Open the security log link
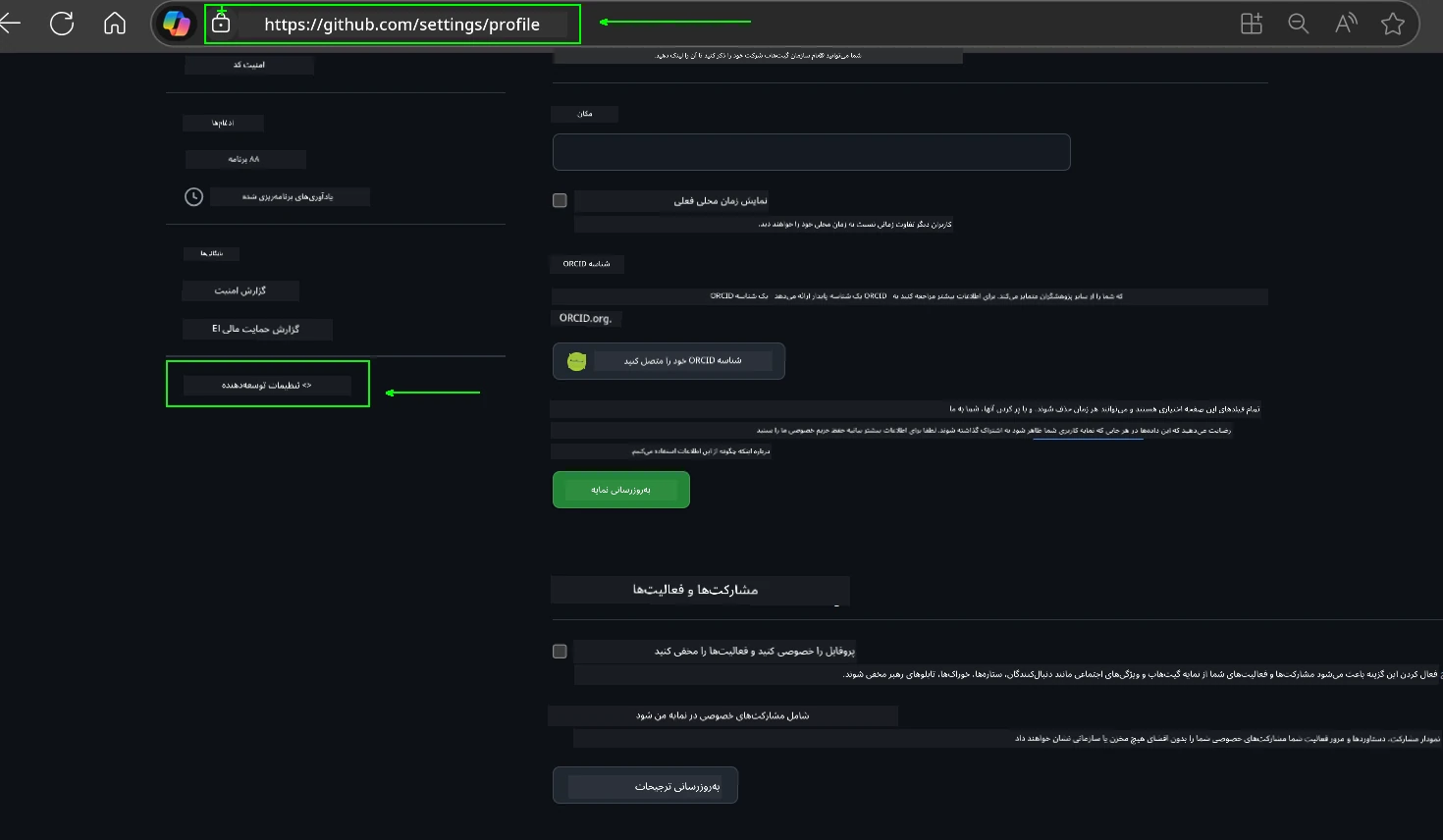1443x840 pixels. 240,290
